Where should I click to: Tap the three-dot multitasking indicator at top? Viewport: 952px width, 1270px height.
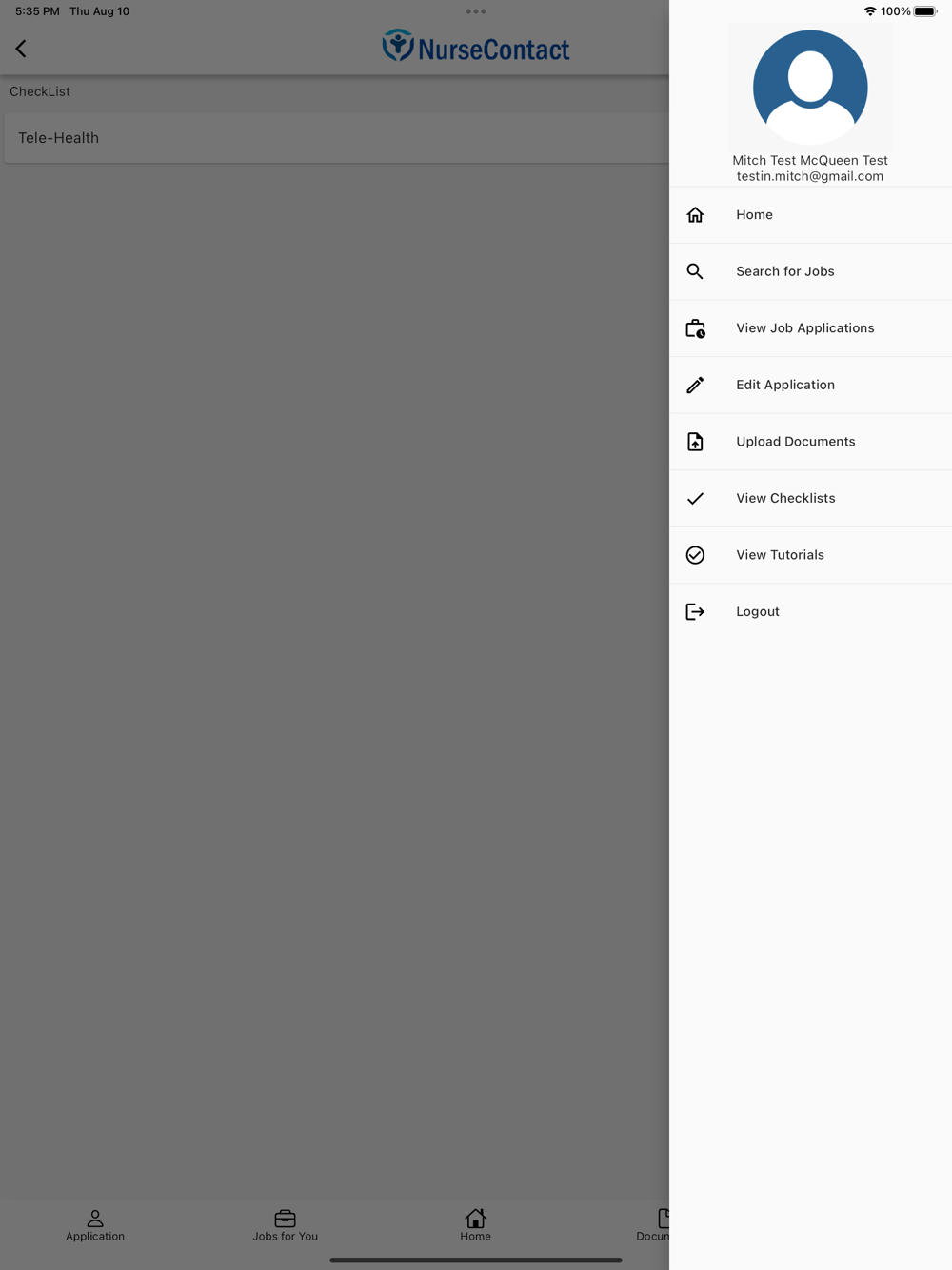click(476, 11)
